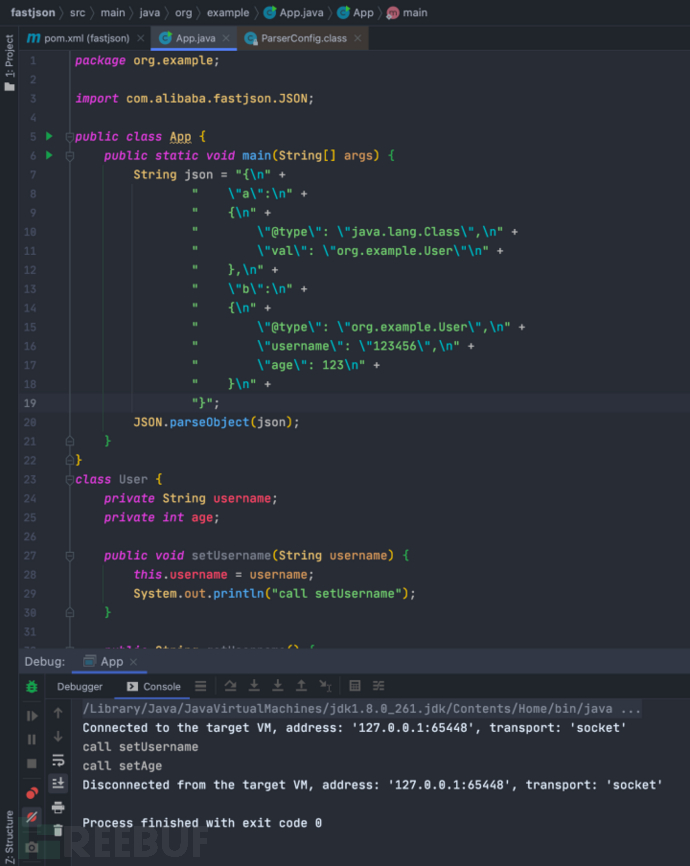The width and height of the screenshot is (690, 866).
Task: Click the 'Disconnected from the target VM' console line
Action: (x=372, y=785)
